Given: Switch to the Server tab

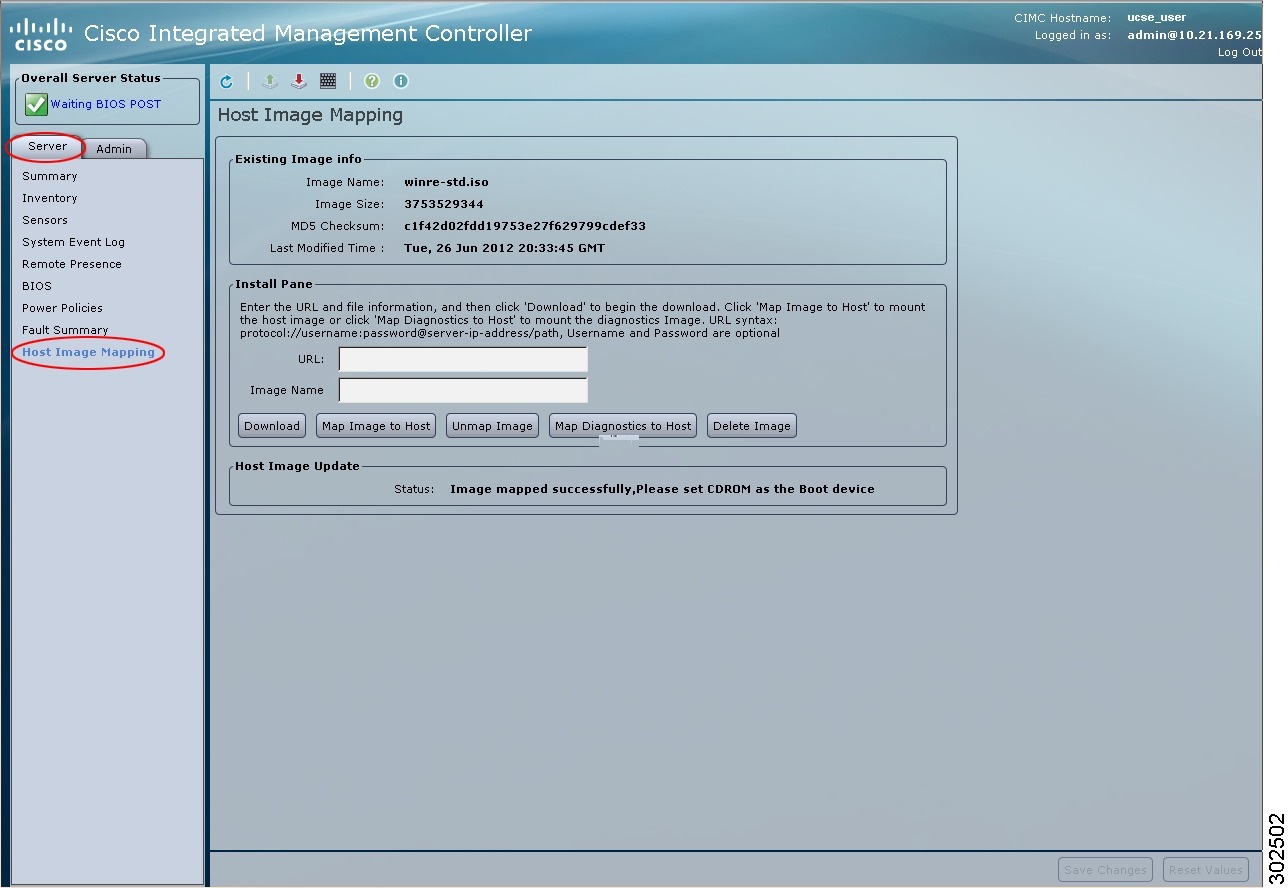Looking at the screenshot, I should tap(47, 146).
